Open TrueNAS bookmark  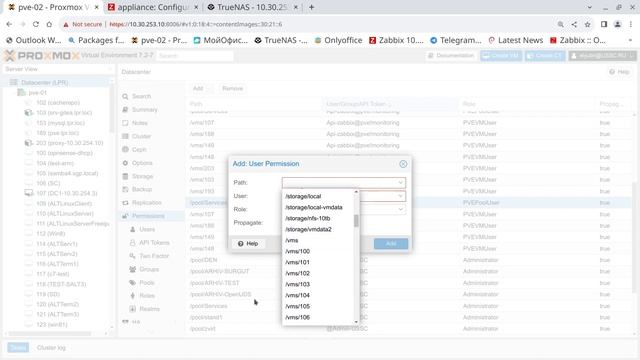(281, 40)
